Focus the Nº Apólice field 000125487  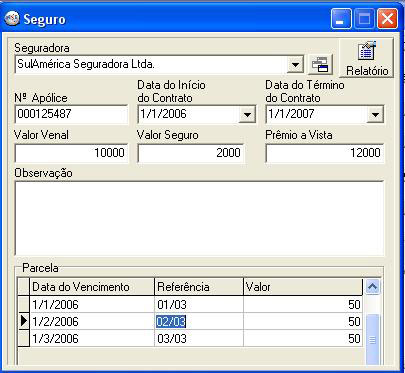71,114
